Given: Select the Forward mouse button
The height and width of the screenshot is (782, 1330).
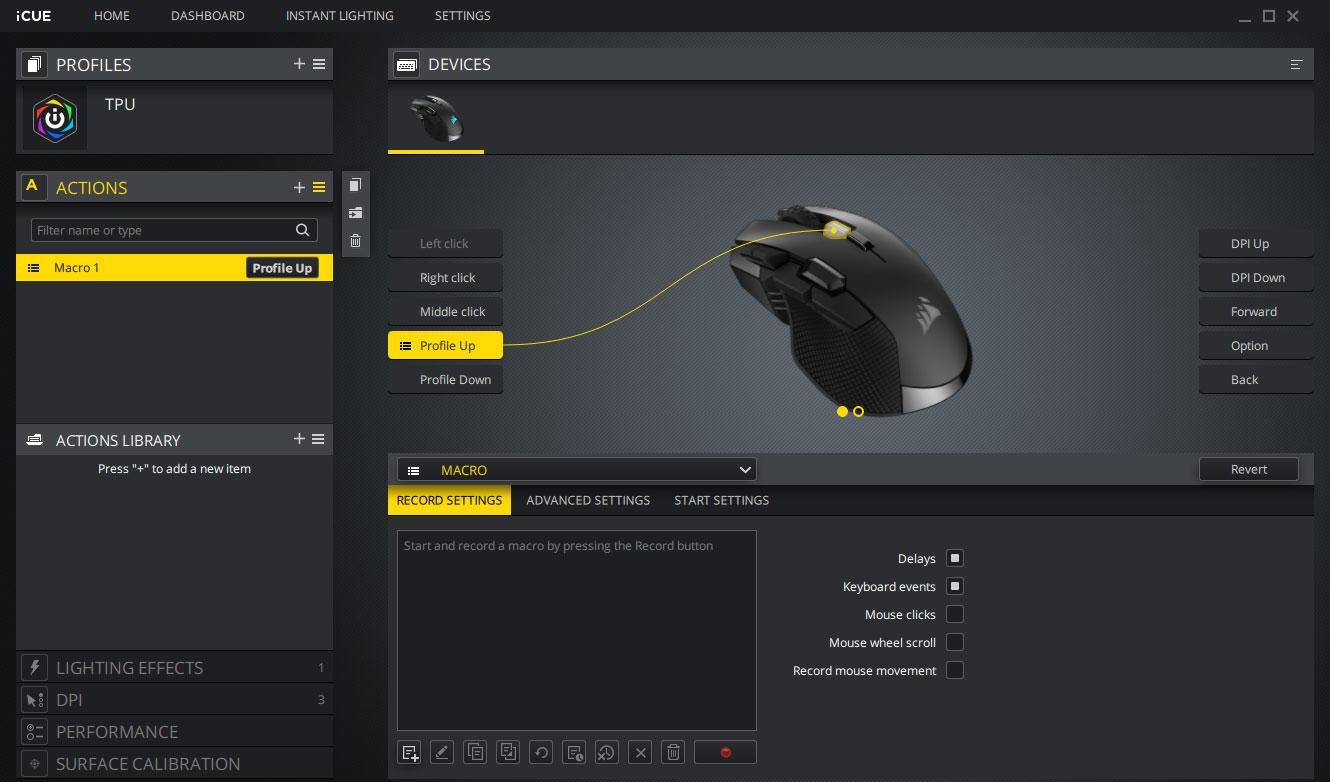Looking at the screenshot, I should (1256, 311).
